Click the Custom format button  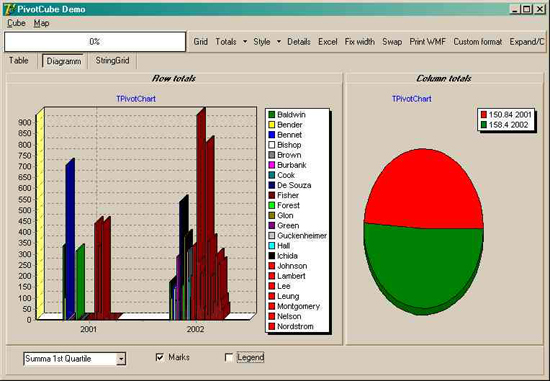477,42
